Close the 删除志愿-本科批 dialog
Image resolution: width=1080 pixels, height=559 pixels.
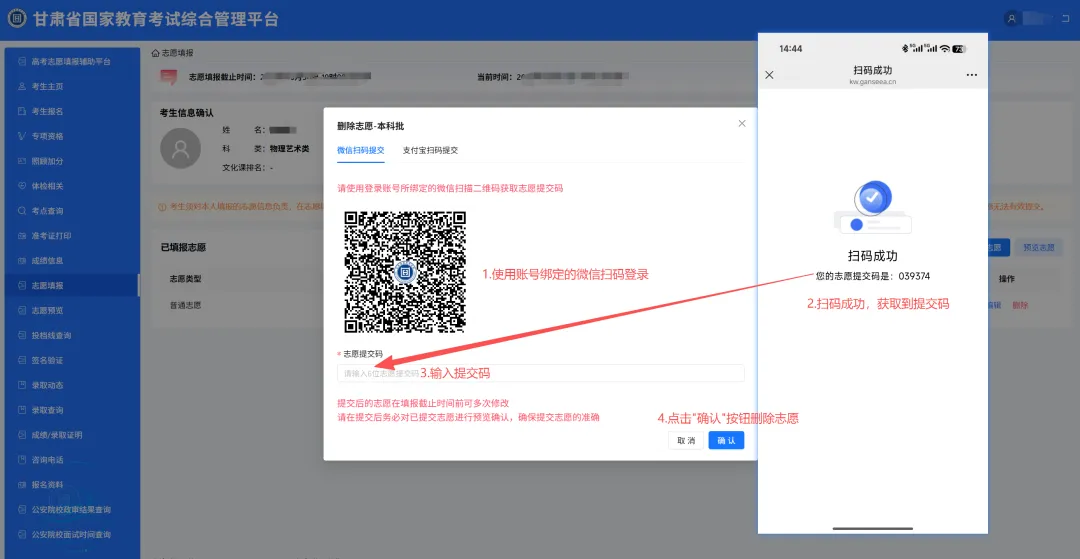pyautogui.click(x=742, y=124)
